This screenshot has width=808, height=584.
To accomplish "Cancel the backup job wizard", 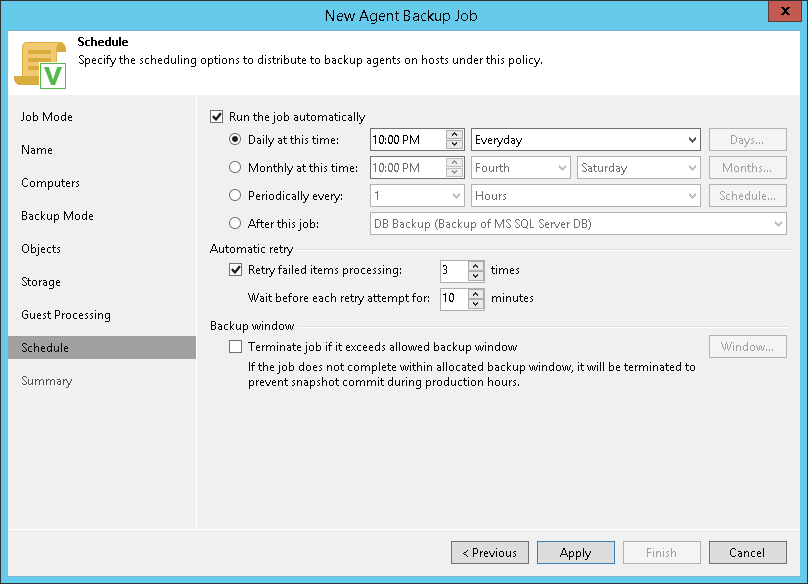I will [747, 553].
